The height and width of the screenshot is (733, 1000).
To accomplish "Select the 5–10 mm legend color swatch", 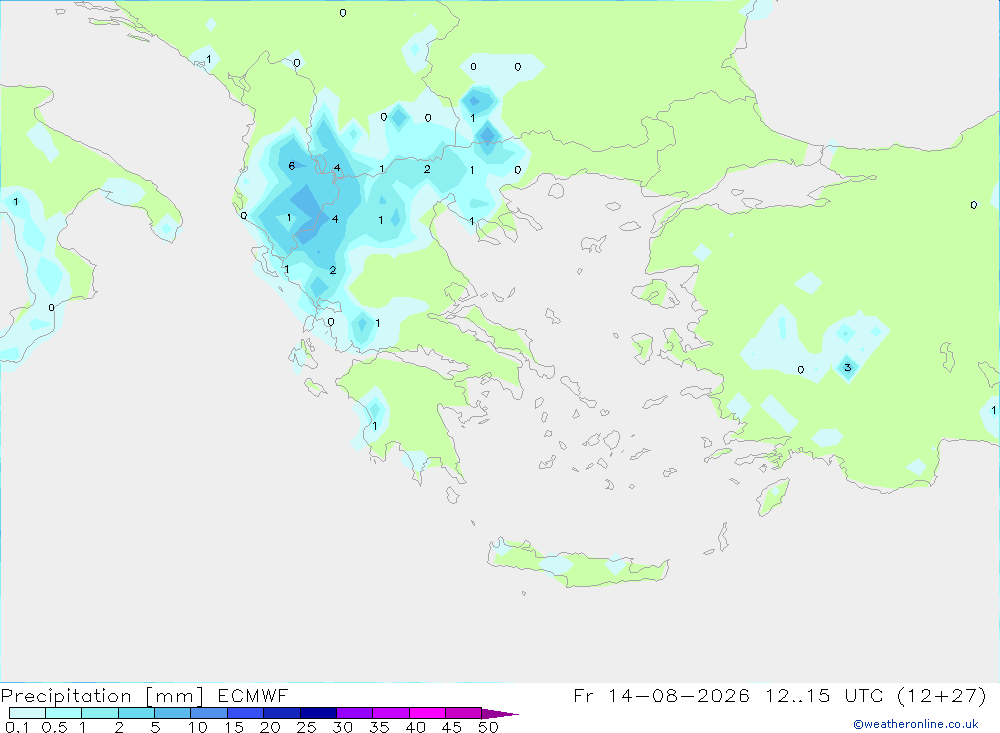I will (x=172, y=713).
